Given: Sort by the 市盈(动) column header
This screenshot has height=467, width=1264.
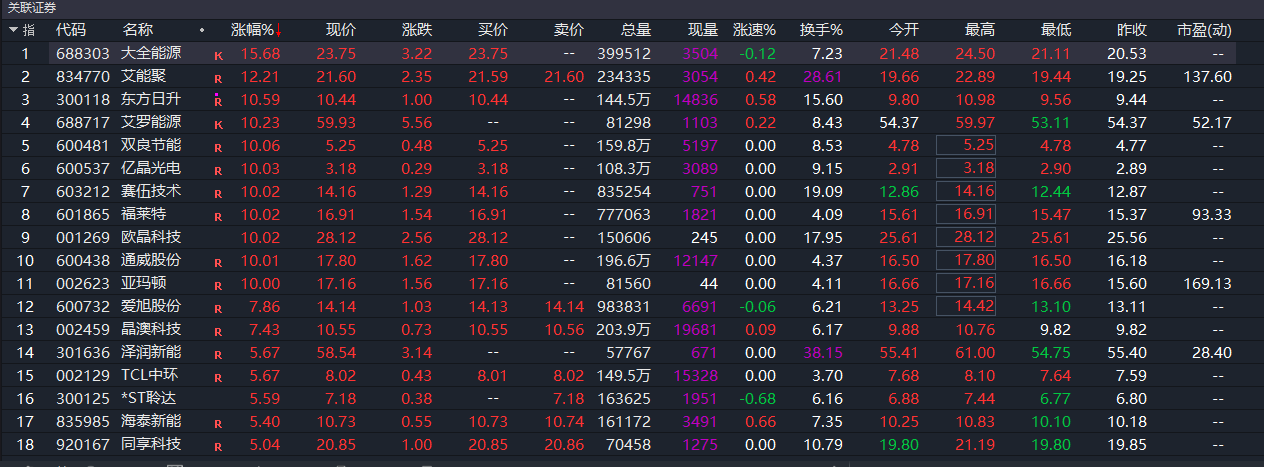Looking at the screenshot, I should click(x=1204, y=30).
